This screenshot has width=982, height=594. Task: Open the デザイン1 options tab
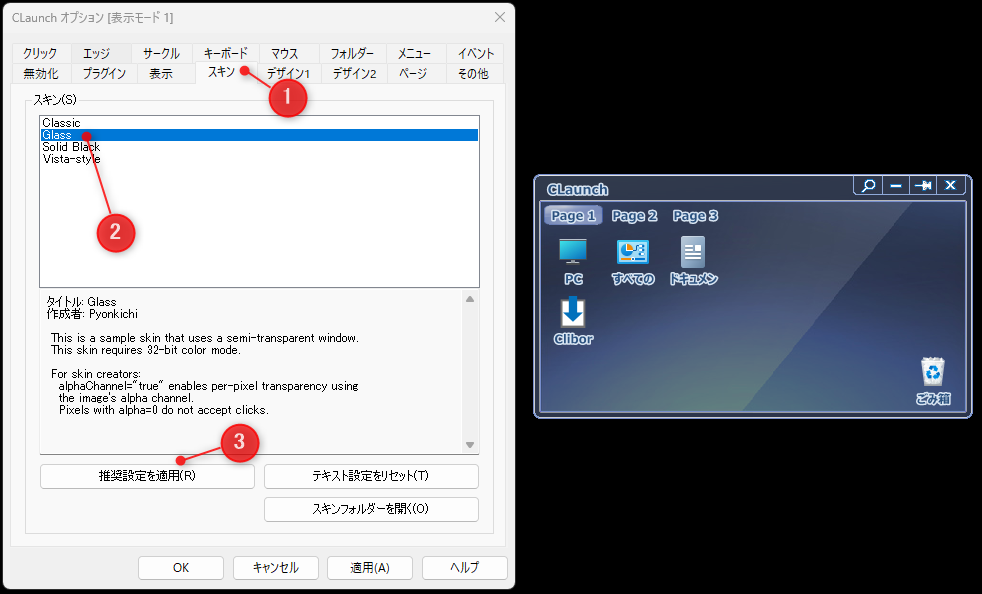click(290, 74)
